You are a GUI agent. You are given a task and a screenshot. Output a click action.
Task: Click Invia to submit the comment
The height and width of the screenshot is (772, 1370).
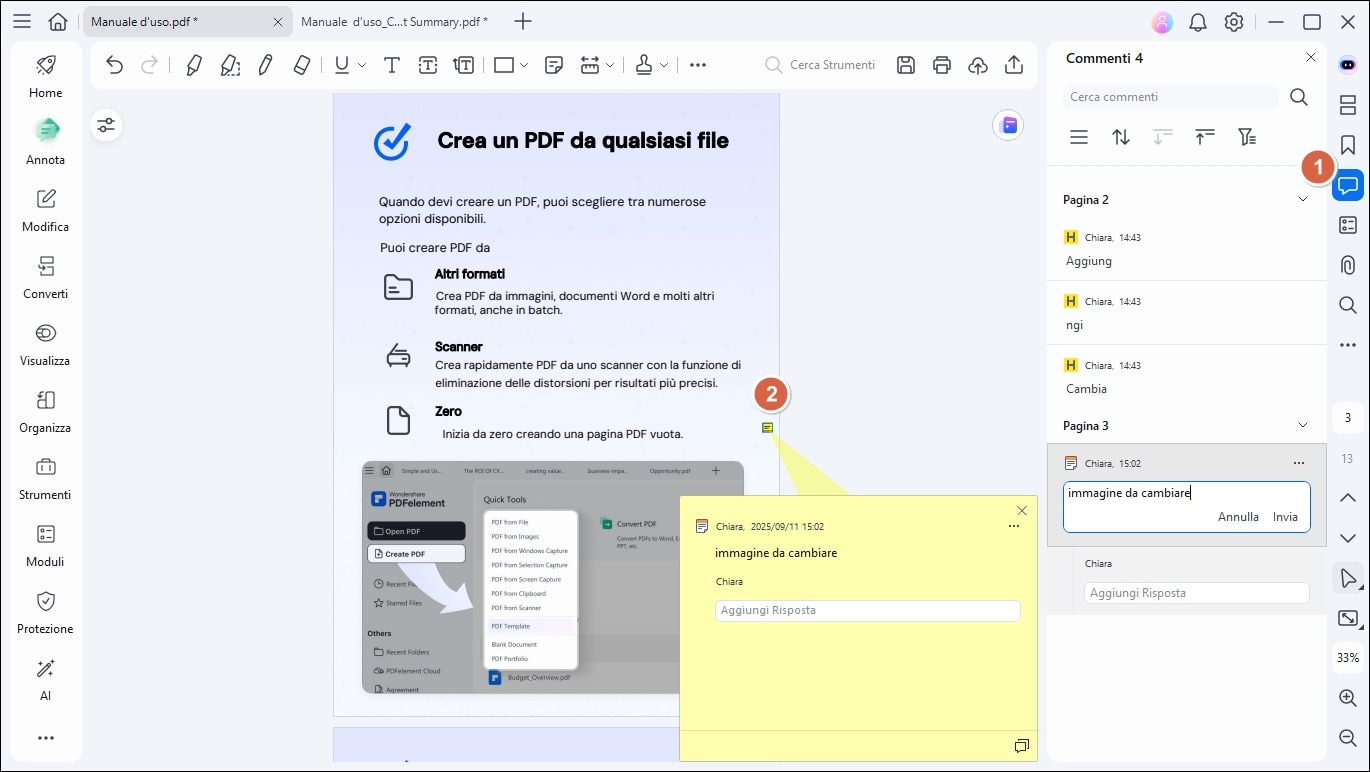1285,517
